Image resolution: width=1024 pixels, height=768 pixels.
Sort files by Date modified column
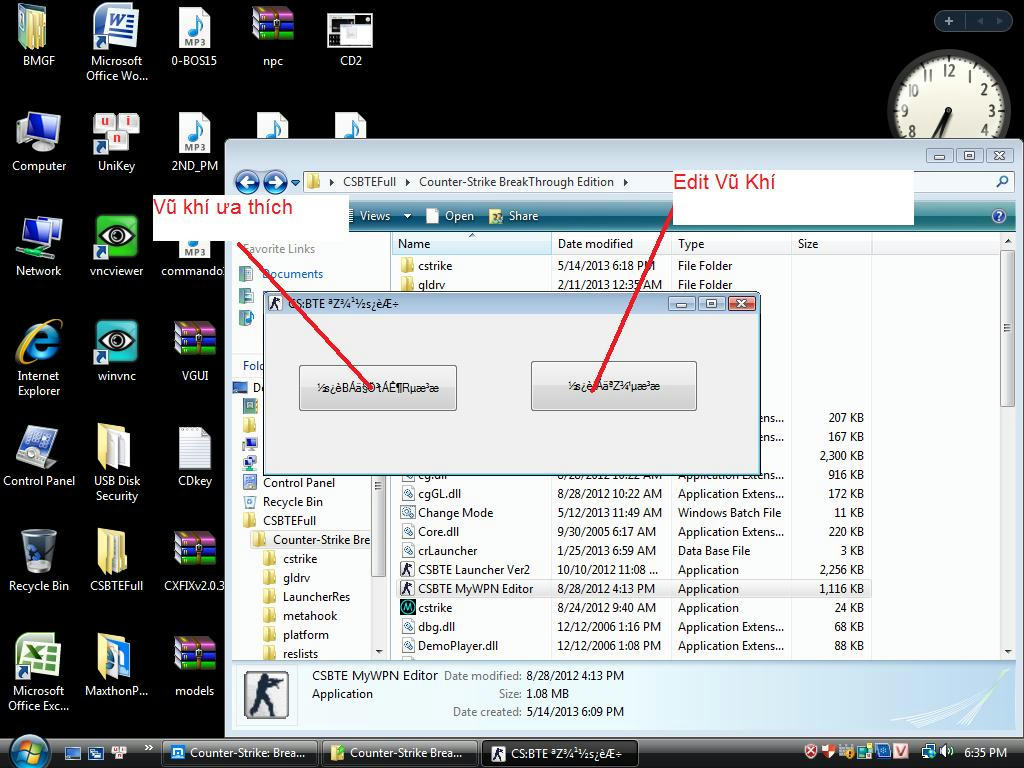(x=611, y=244)
